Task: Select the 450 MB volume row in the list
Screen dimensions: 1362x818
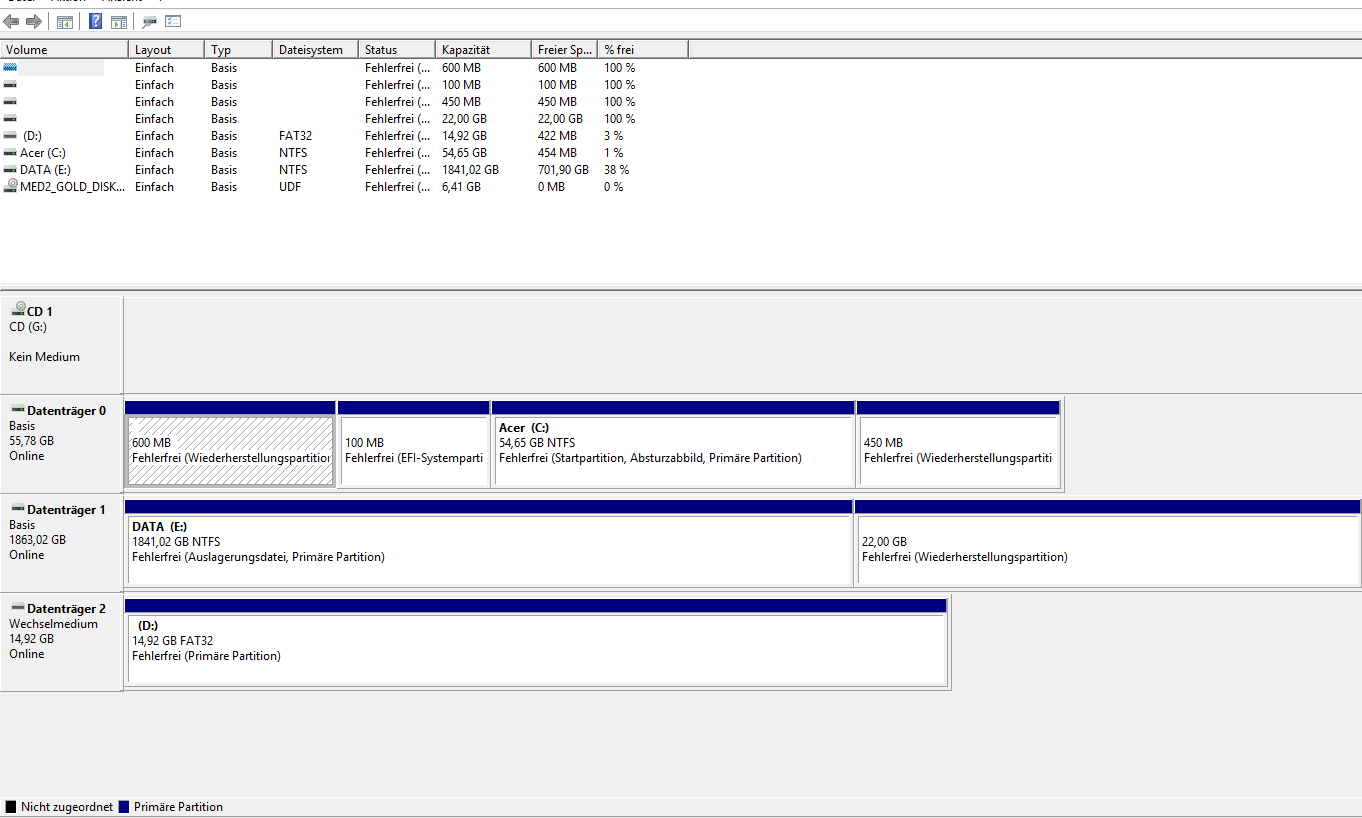Action: point(344,102)
